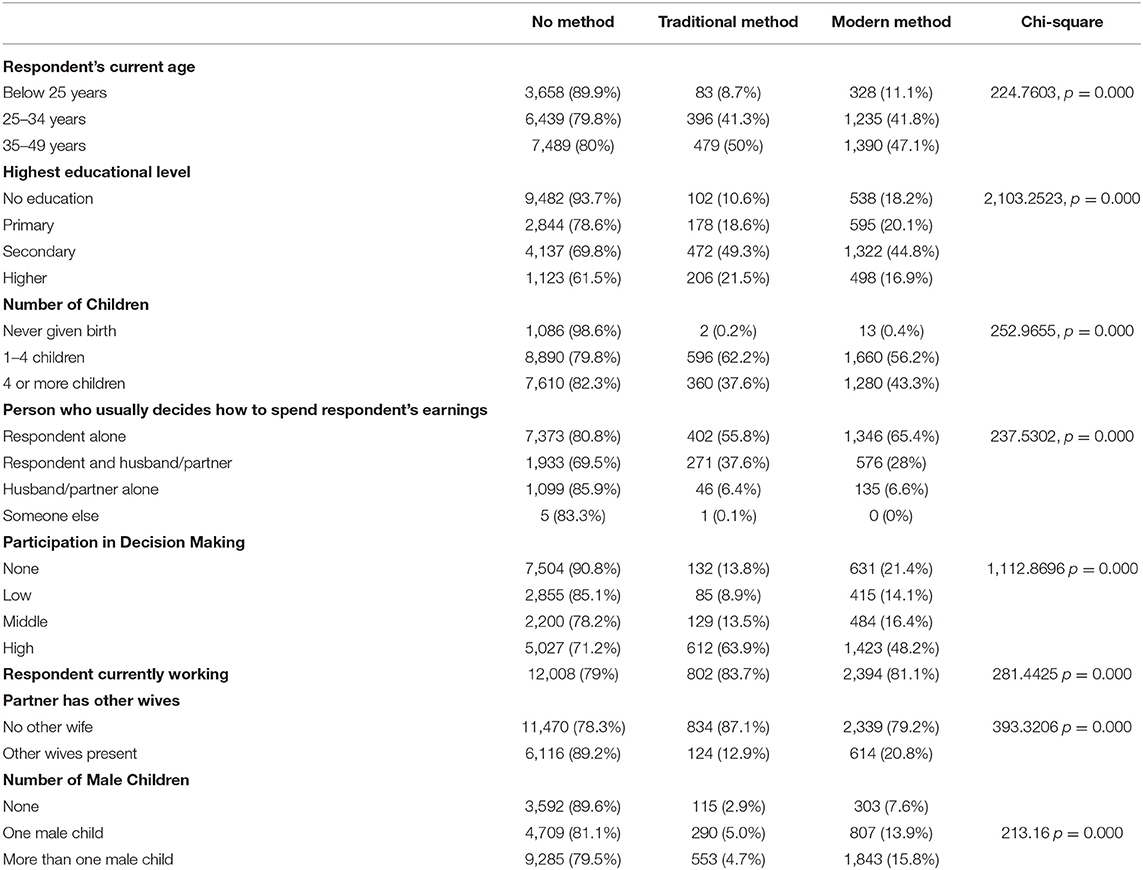Viewport: 1143px width, 870px height.
Task: Select the 'Respondent's current age' section heading
Action: point(99,67)
